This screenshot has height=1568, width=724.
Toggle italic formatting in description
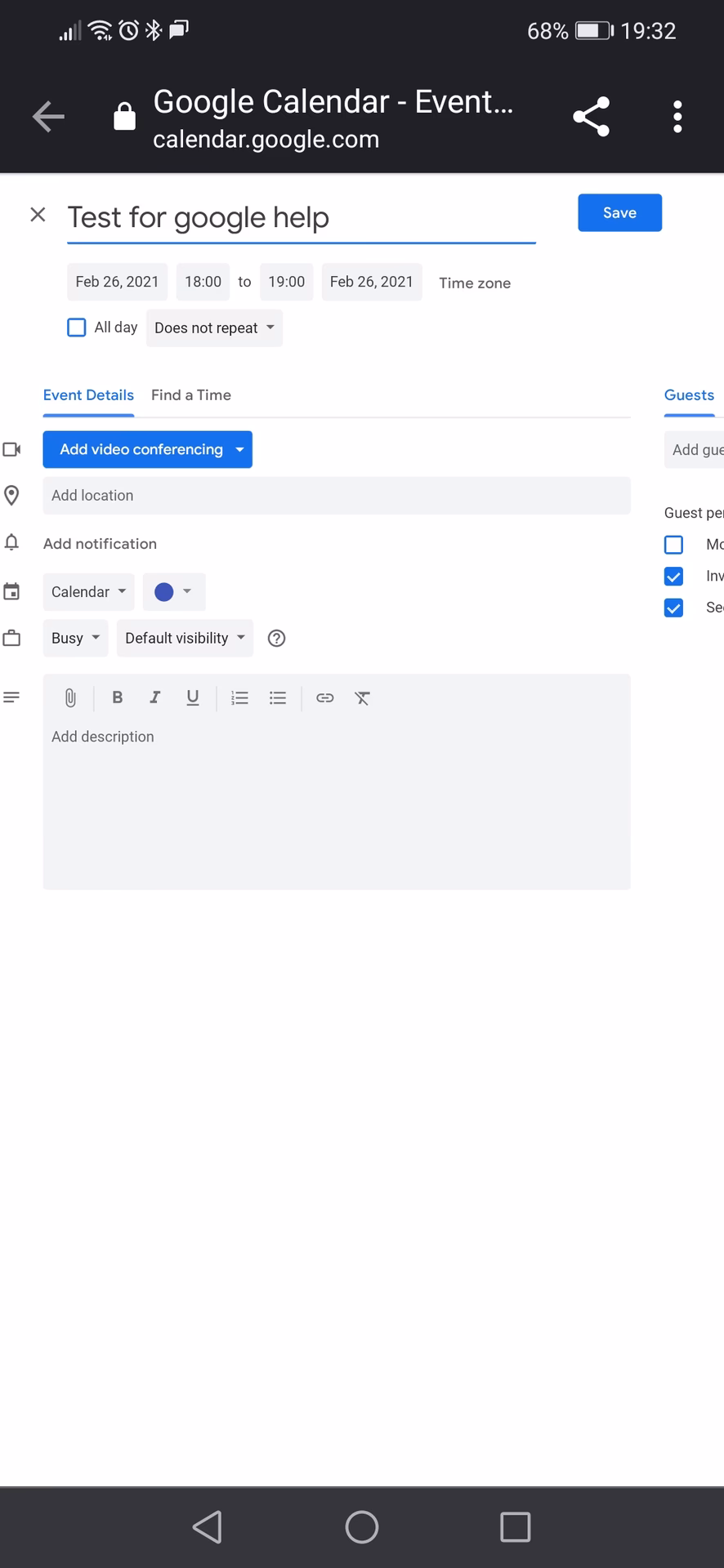pyautogui.click(x=154, y=697)
